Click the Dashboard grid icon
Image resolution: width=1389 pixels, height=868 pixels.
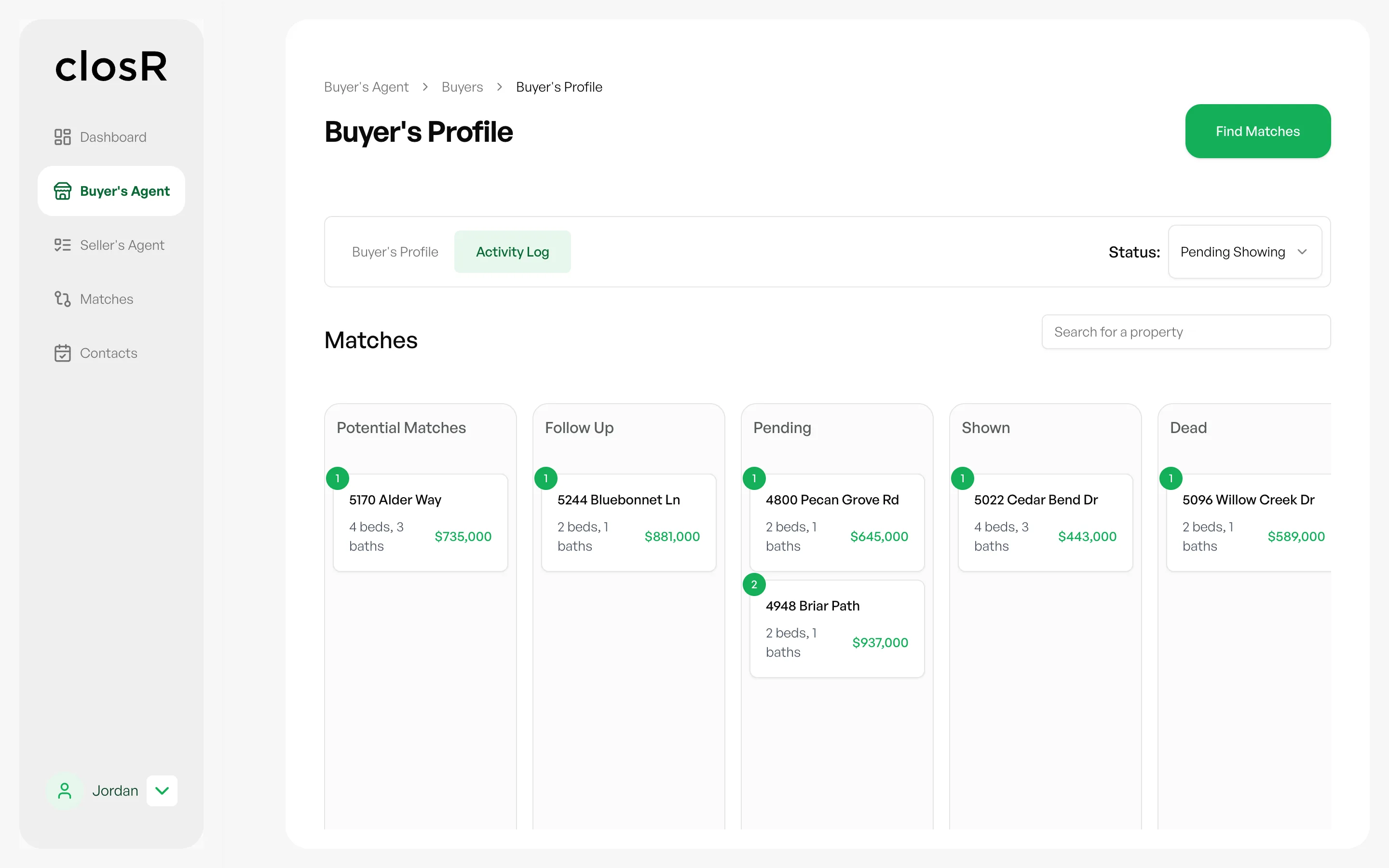[63, 137]
